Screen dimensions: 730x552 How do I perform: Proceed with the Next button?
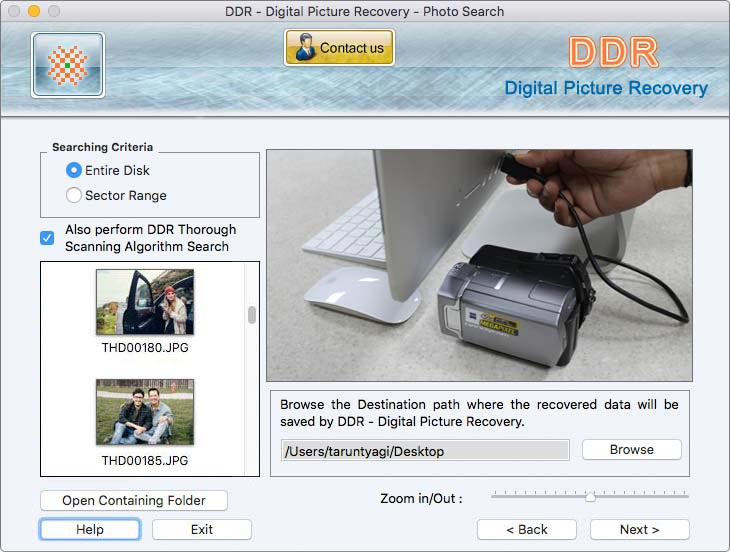[x=640, y=530]
